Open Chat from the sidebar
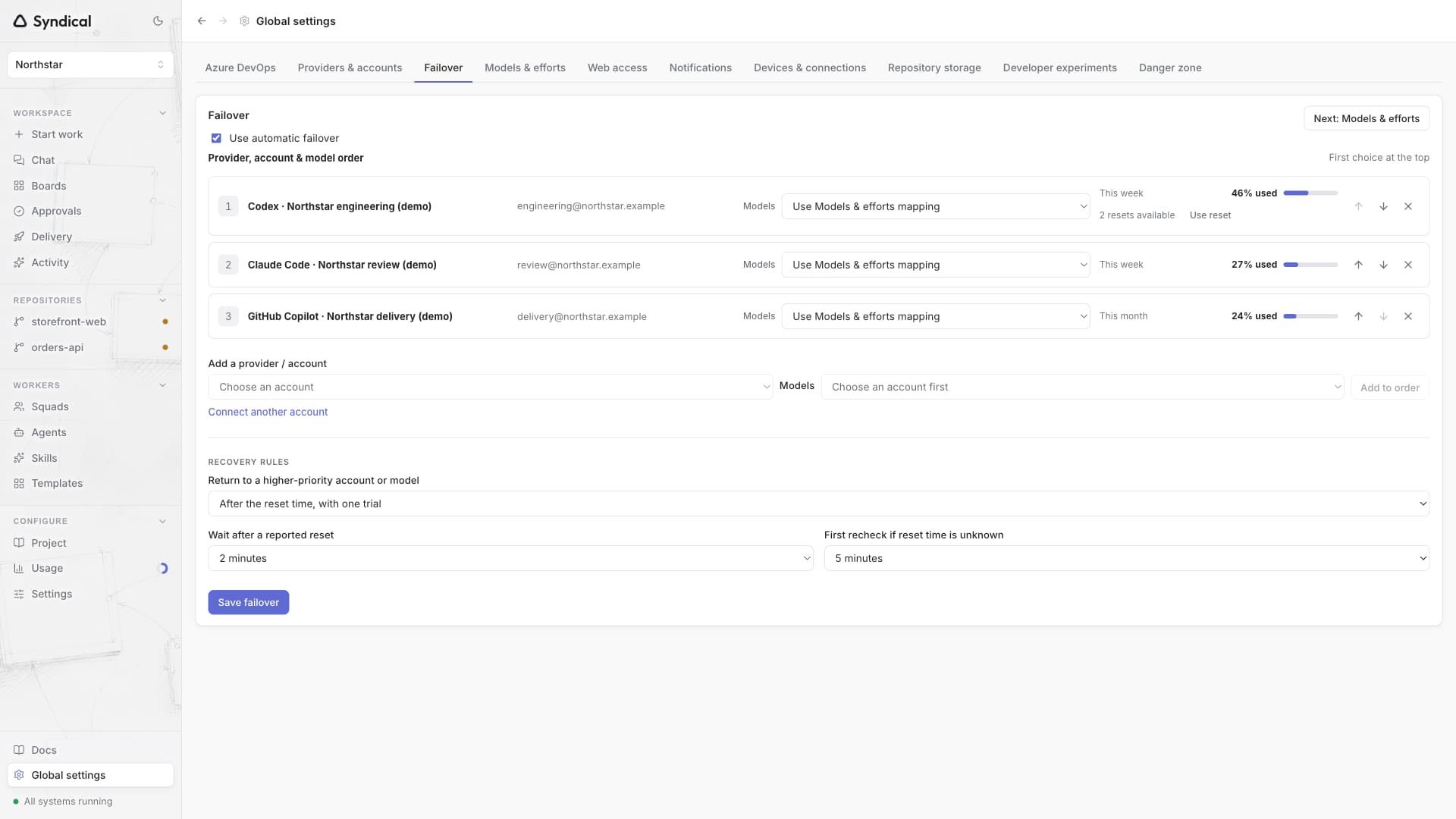The width and height of the screenshot is (1456, 819). point(90,160)
